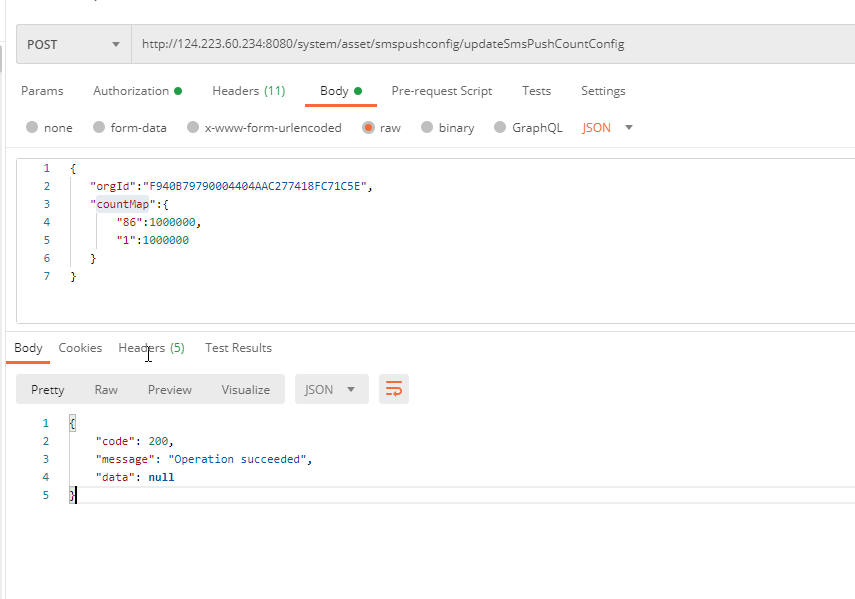Choose x-www-form-urlencoded body type
The height and width of the screenshot is (599, 855).
click(193, 128)
